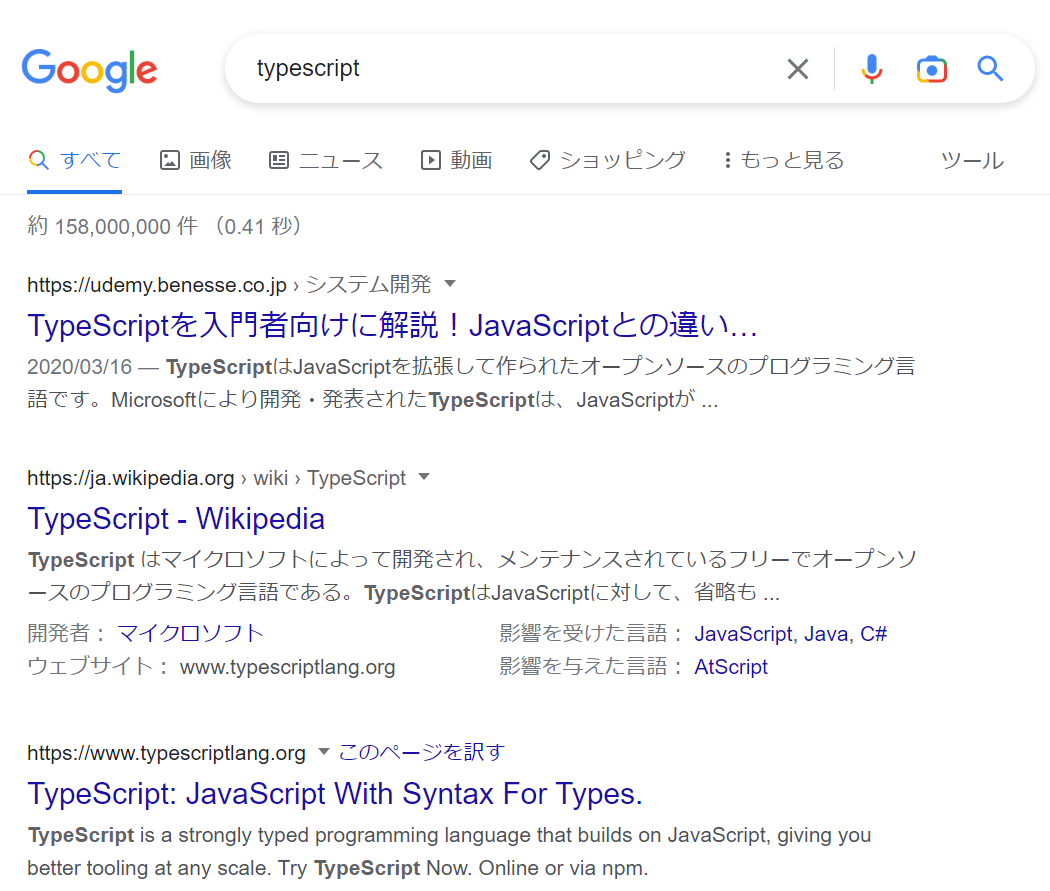Click the X to clear the search query
Image resolution: width=1050 pixels, height=891 pixels.
[797, 68]
